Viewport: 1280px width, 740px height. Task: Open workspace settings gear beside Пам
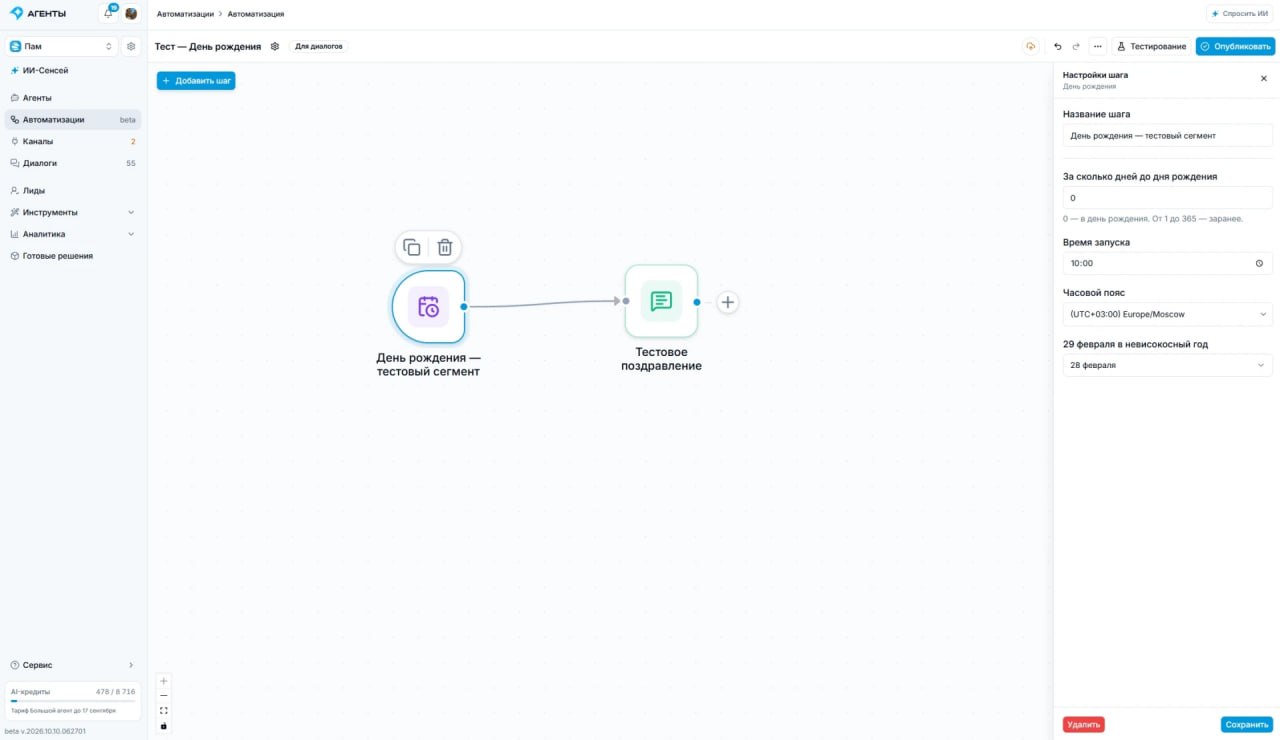coord(131,46)
